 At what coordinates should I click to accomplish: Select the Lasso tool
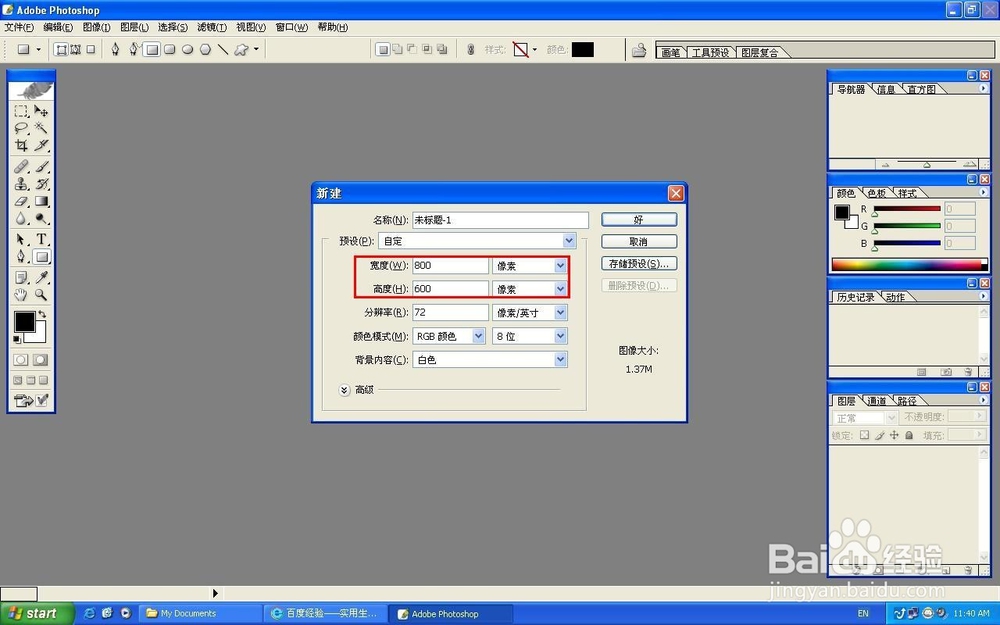tap(21, 127)
